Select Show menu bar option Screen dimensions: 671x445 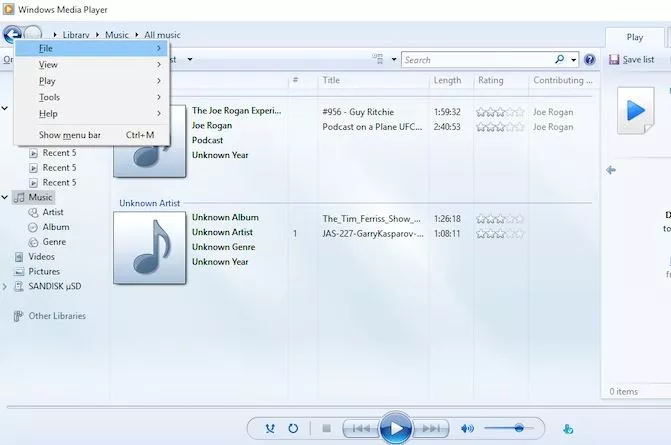(92, 135)
